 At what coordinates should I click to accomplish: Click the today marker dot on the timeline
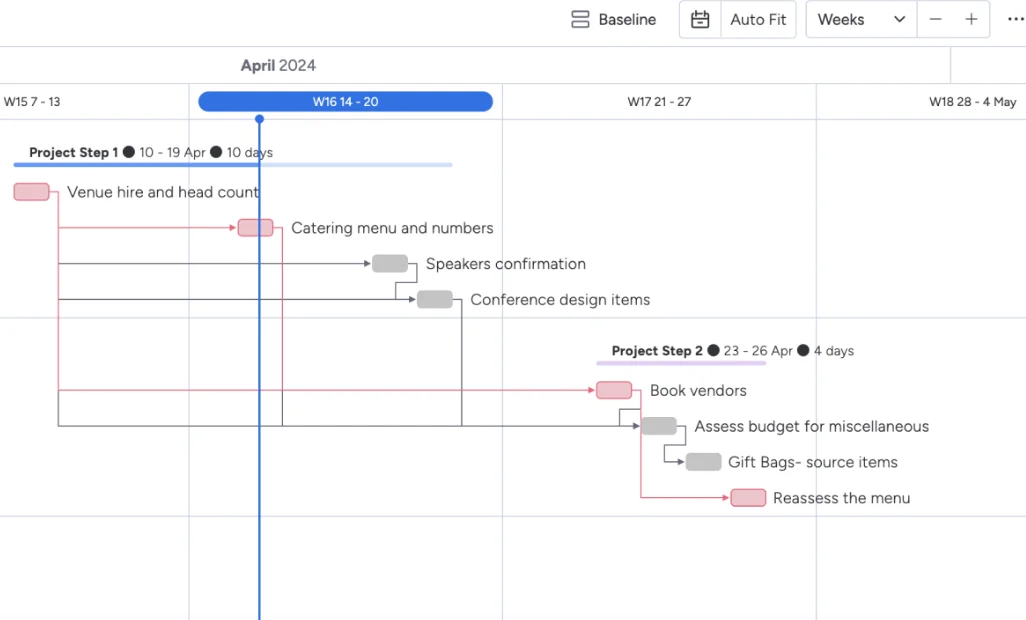(259, 119)
